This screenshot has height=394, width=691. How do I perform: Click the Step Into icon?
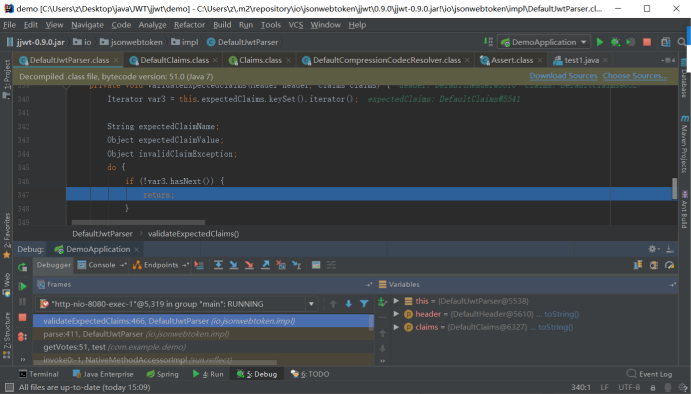(x=234, y=265)
